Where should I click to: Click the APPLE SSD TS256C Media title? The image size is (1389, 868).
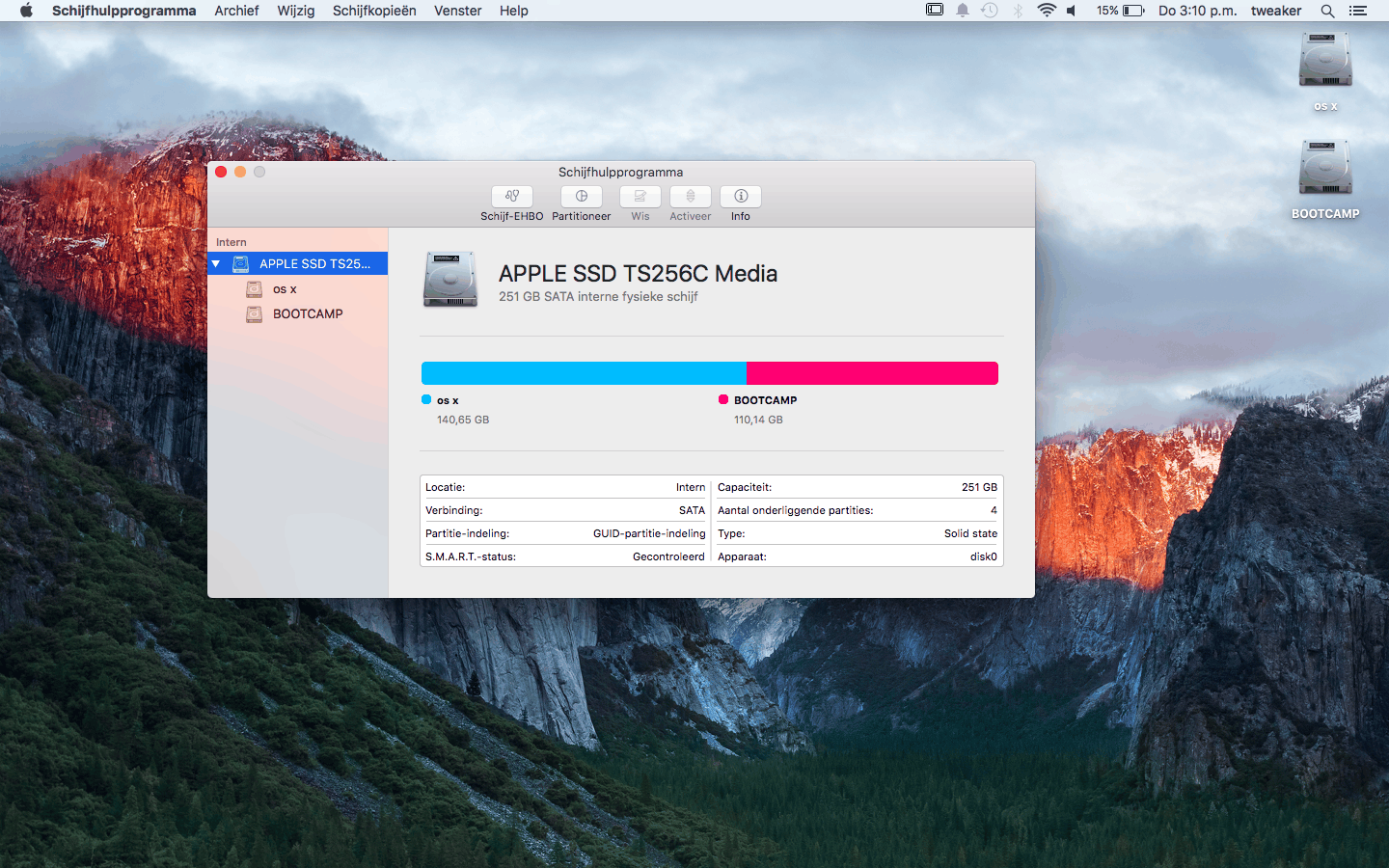coord(638,274)
